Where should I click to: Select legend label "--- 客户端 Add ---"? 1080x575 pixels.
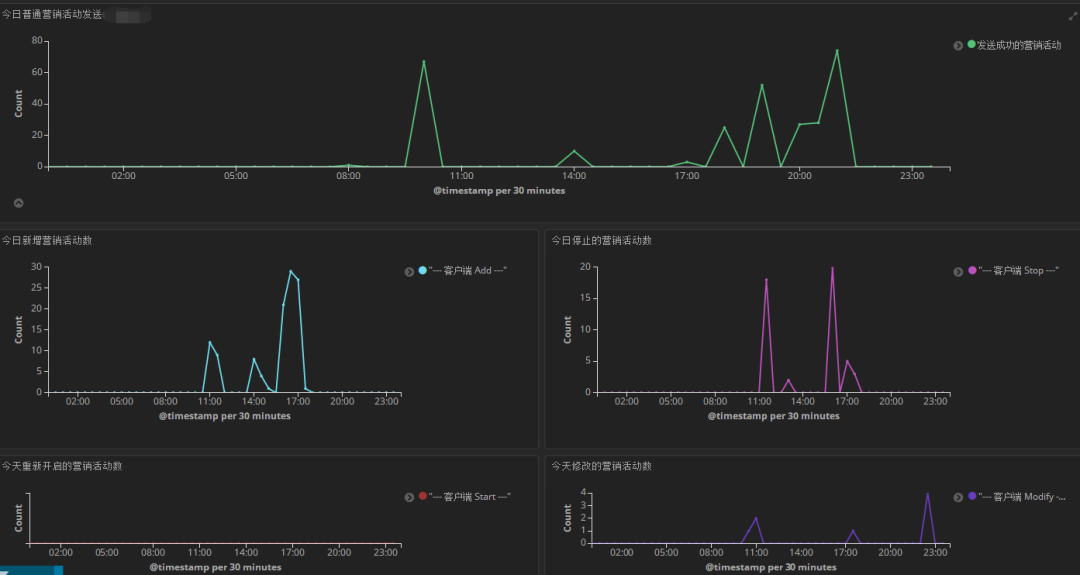[468, 271]
